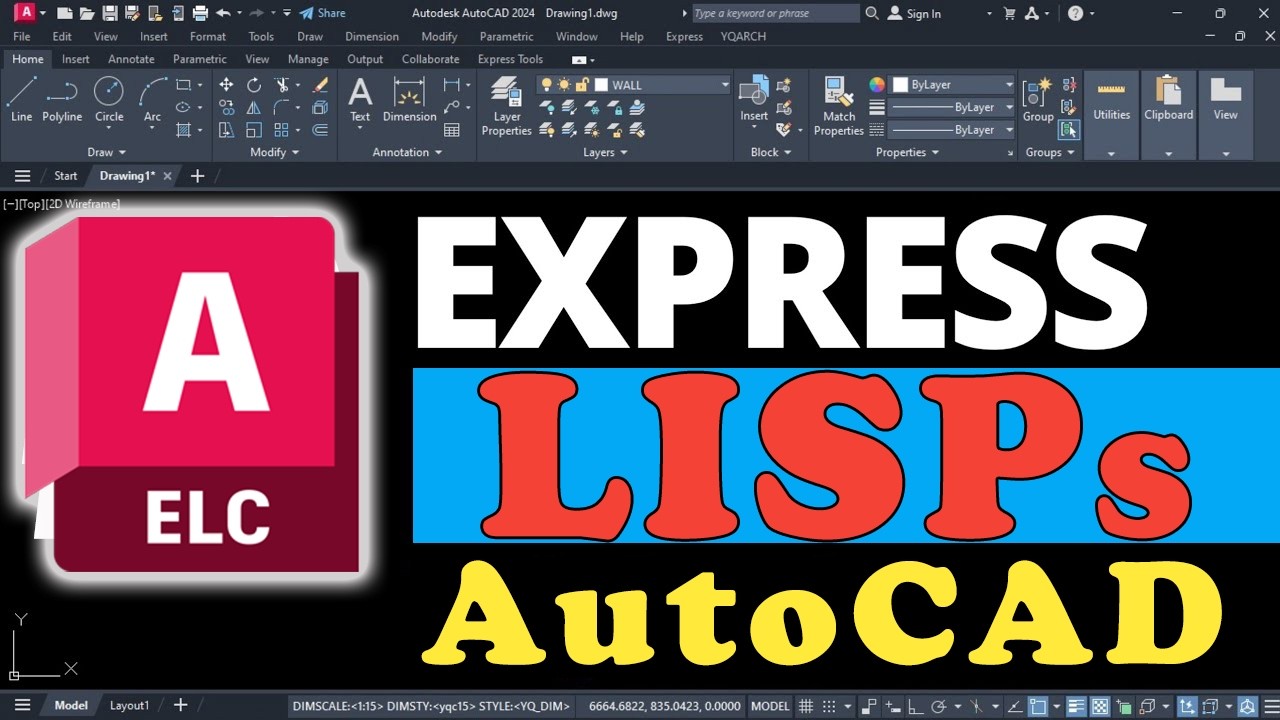Add a new drawing tab with plus
The height and width of the screenshot is (720, 1280).
(x=197, y=176)
